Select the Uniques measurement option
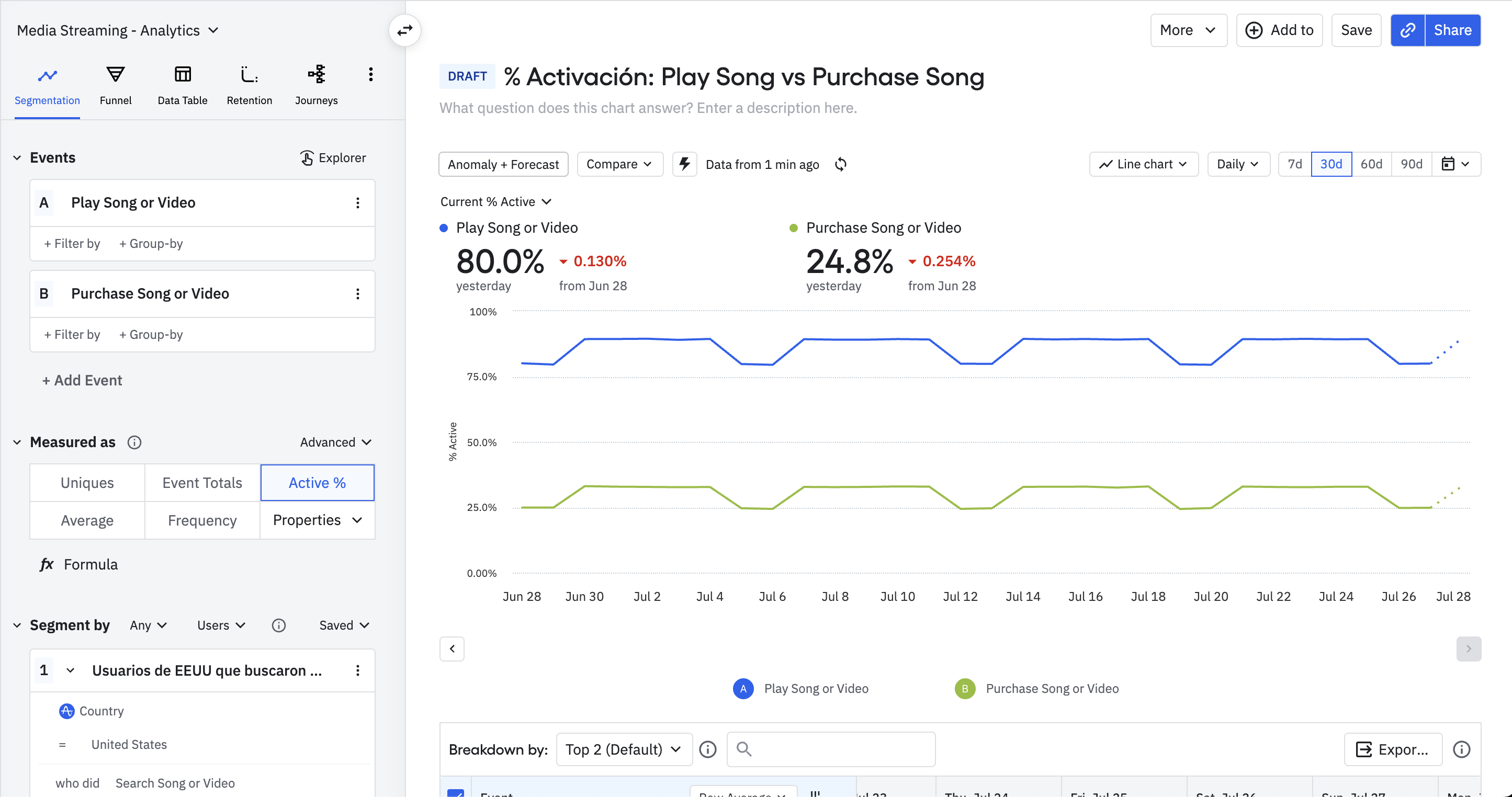Image resolution: width=1512 pixels, height=797 pixels. click(x=87, y=483)
